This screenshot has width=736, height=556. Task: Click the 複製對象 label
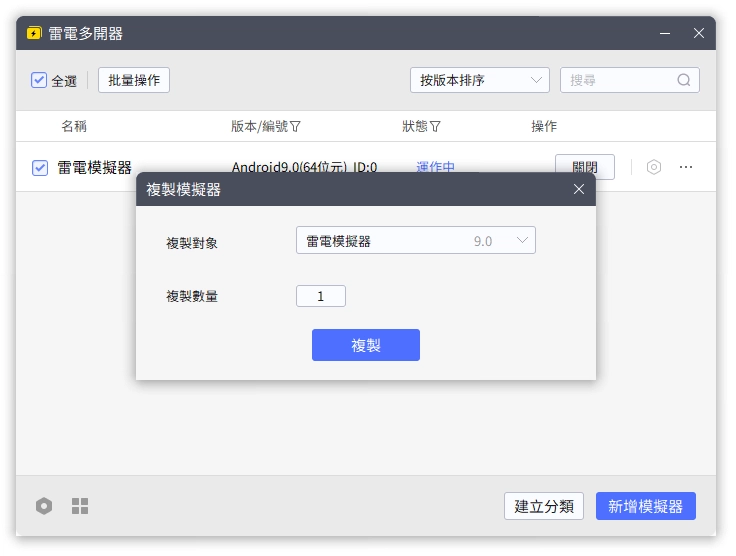192,243
